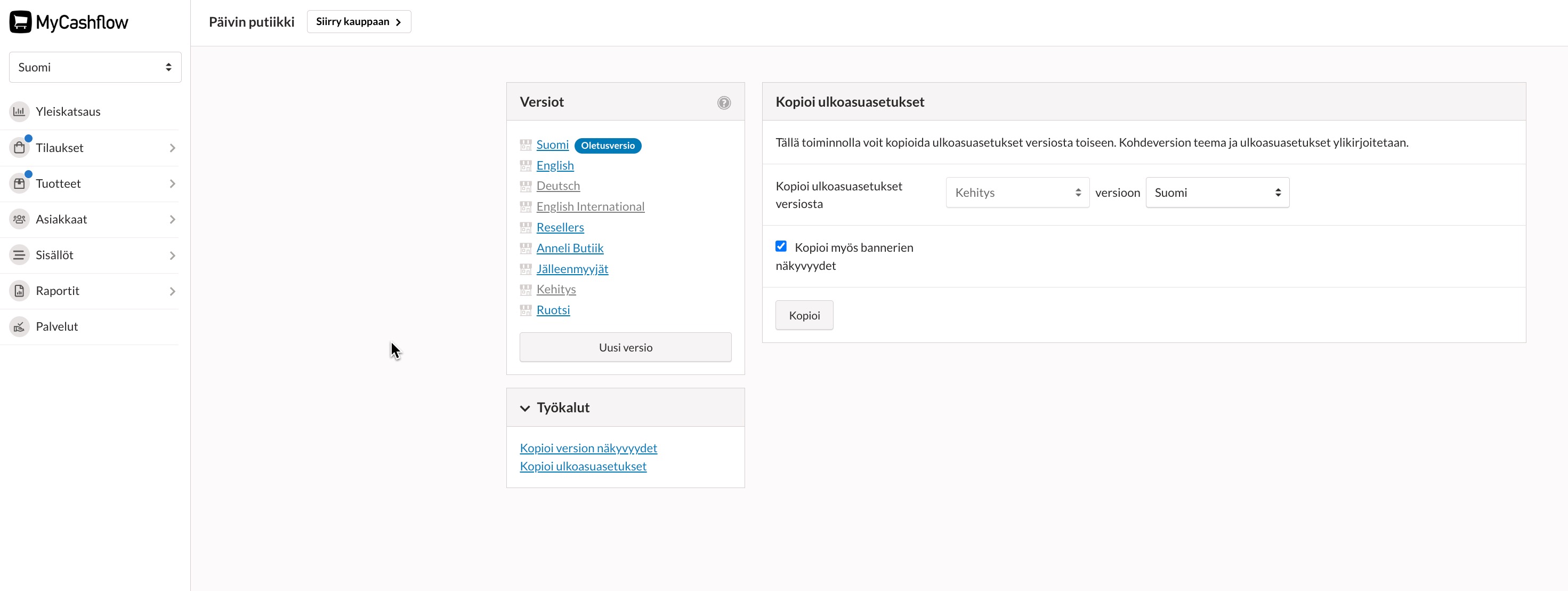Screen dimensions: 1568x591
Task: Open the Versiot help question-mark icon
Action: [x=723, y=102]
